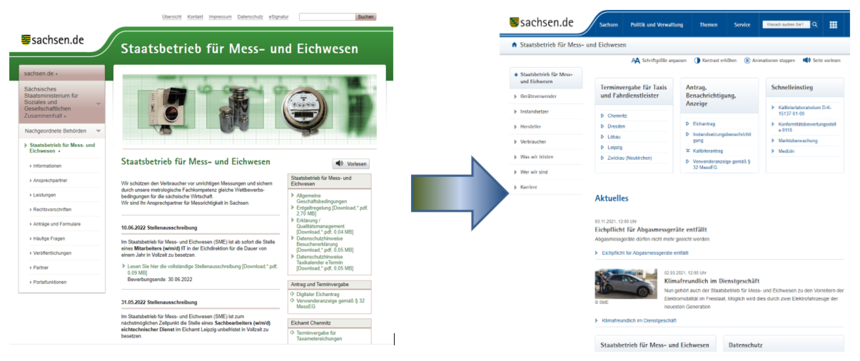Click the Schriftgröße anpassen icon

pyautogui.click(x=636, y=60)
